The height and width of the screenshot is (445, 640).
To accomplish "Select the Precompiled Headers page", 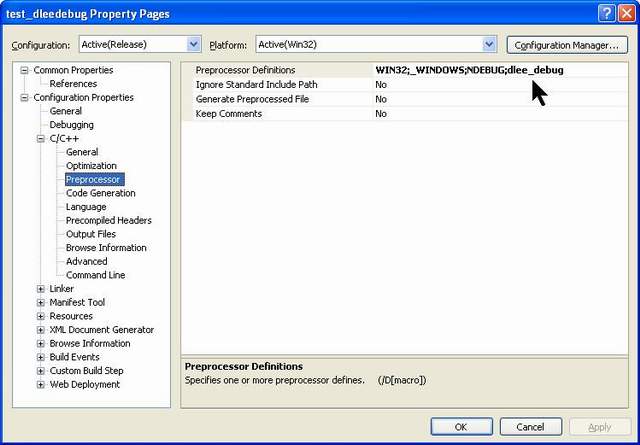I will pyautogui.click(x=109, y=220).
